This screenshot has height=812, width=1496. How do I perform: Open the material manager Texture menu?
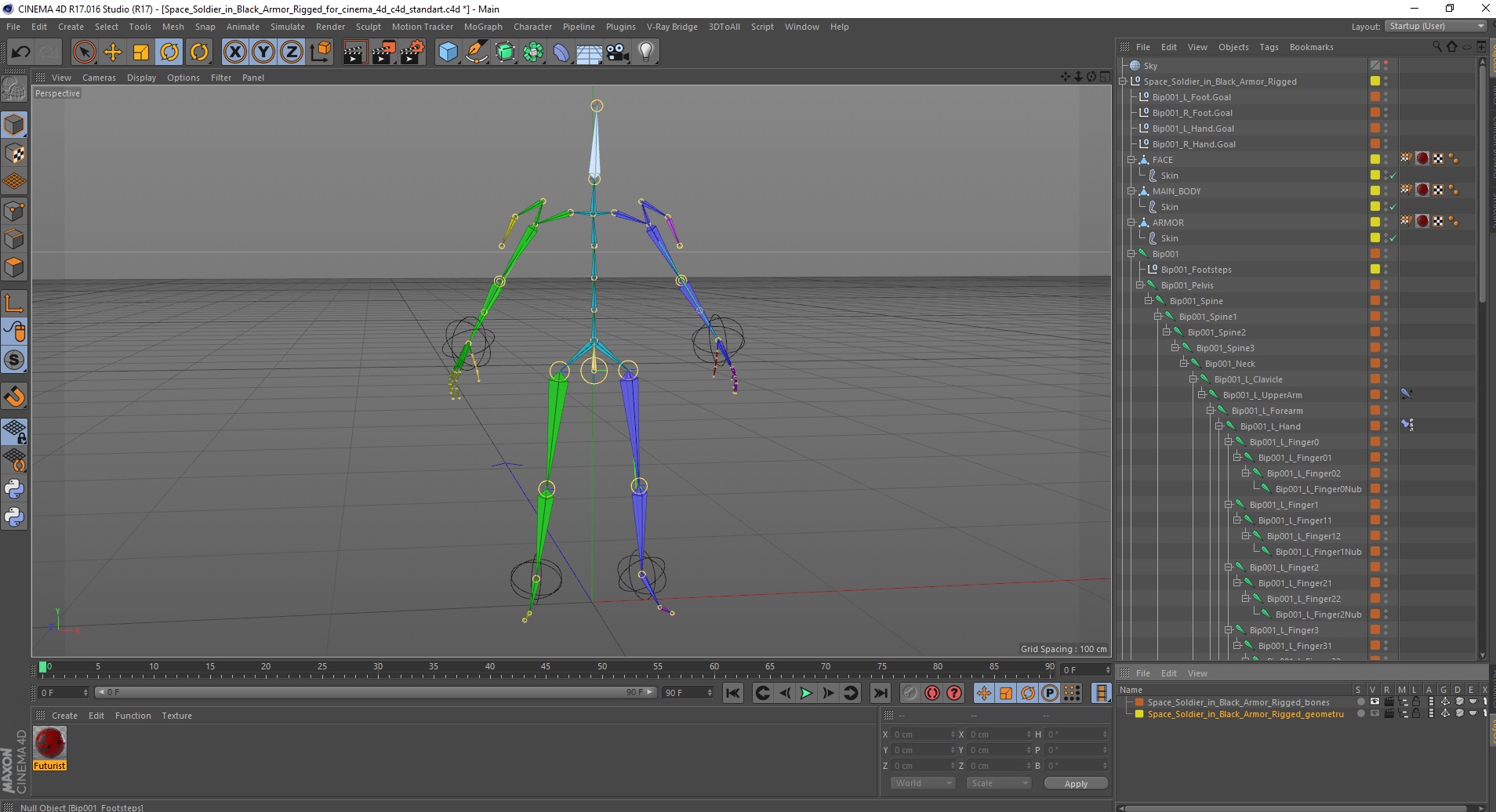tap(176, 716)
